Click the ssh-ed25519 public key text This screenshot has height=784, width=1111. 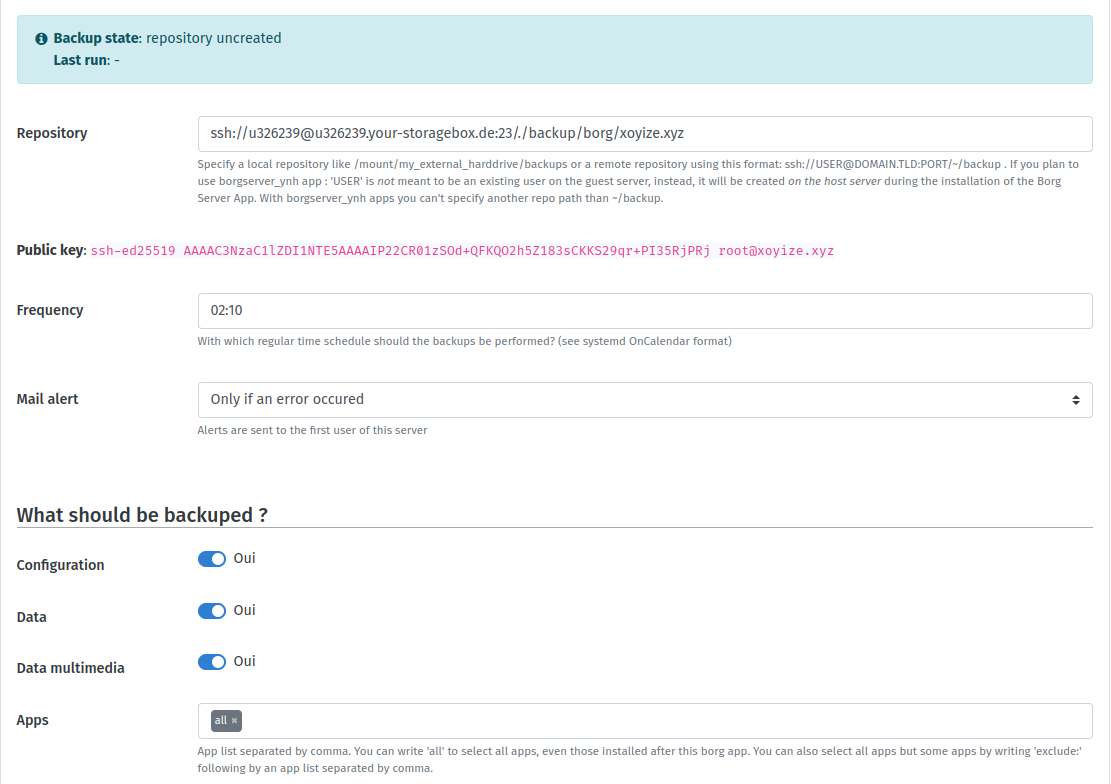(461, 251)
